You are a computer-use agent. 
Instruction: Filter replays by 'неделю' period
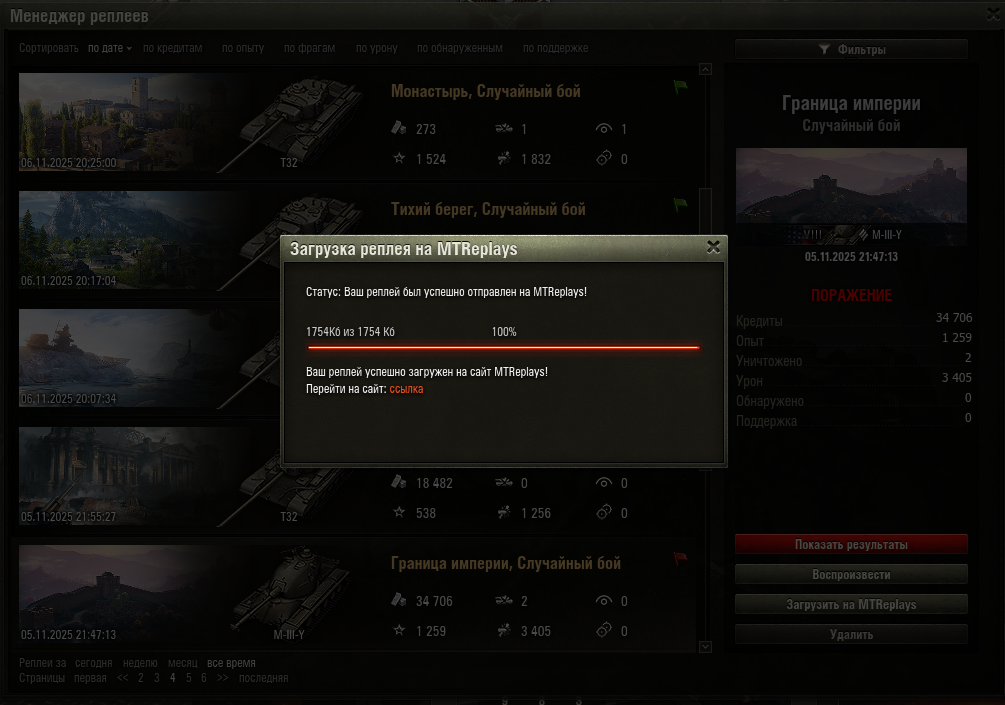(x=140, y=663)
